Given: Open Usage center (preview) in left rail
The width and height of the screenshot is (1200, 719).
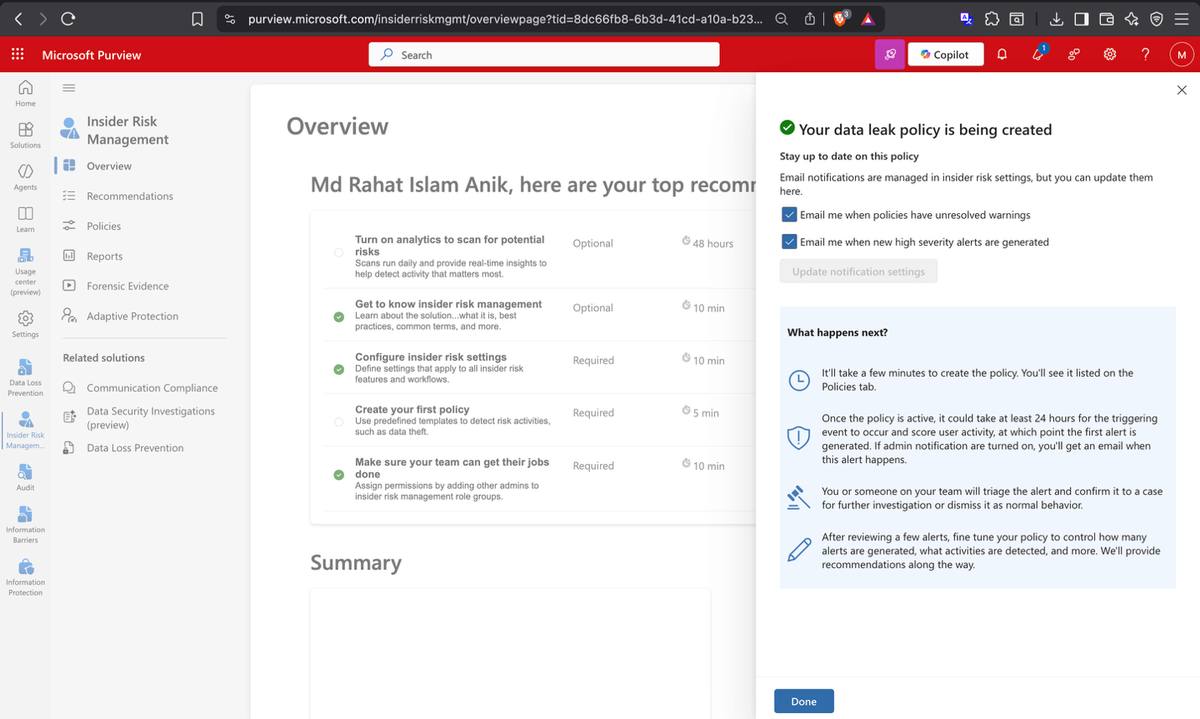Looking at the screenshot, I should (x=25, y=272).
